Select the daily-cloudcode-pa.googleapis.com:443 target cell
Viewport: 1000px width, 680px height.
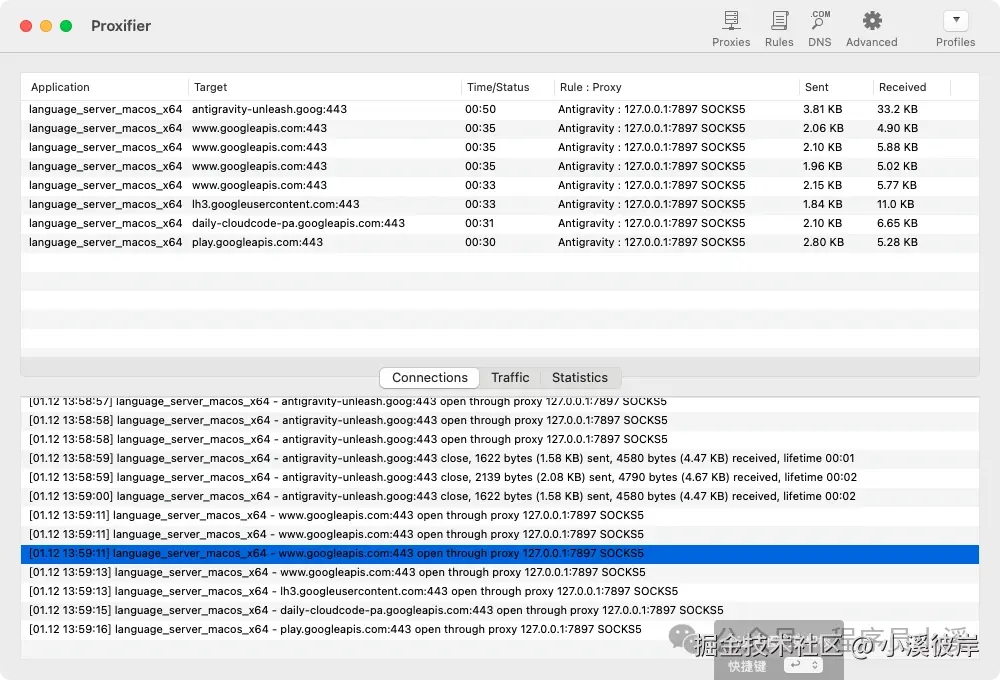298,223
